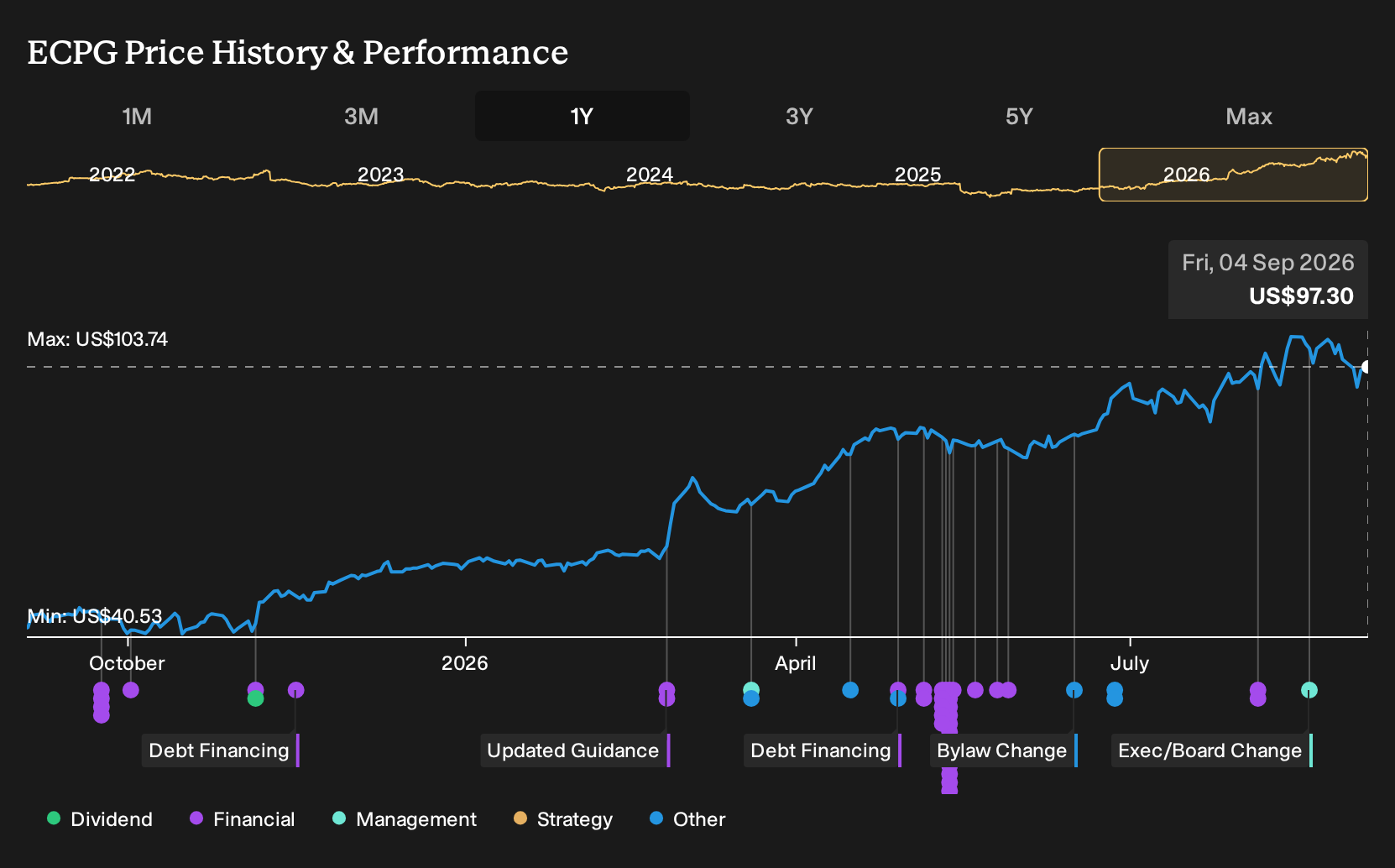Click 2022 on the overview timeline
Screen dimensions: 1395x868
(x=112, y=175)
